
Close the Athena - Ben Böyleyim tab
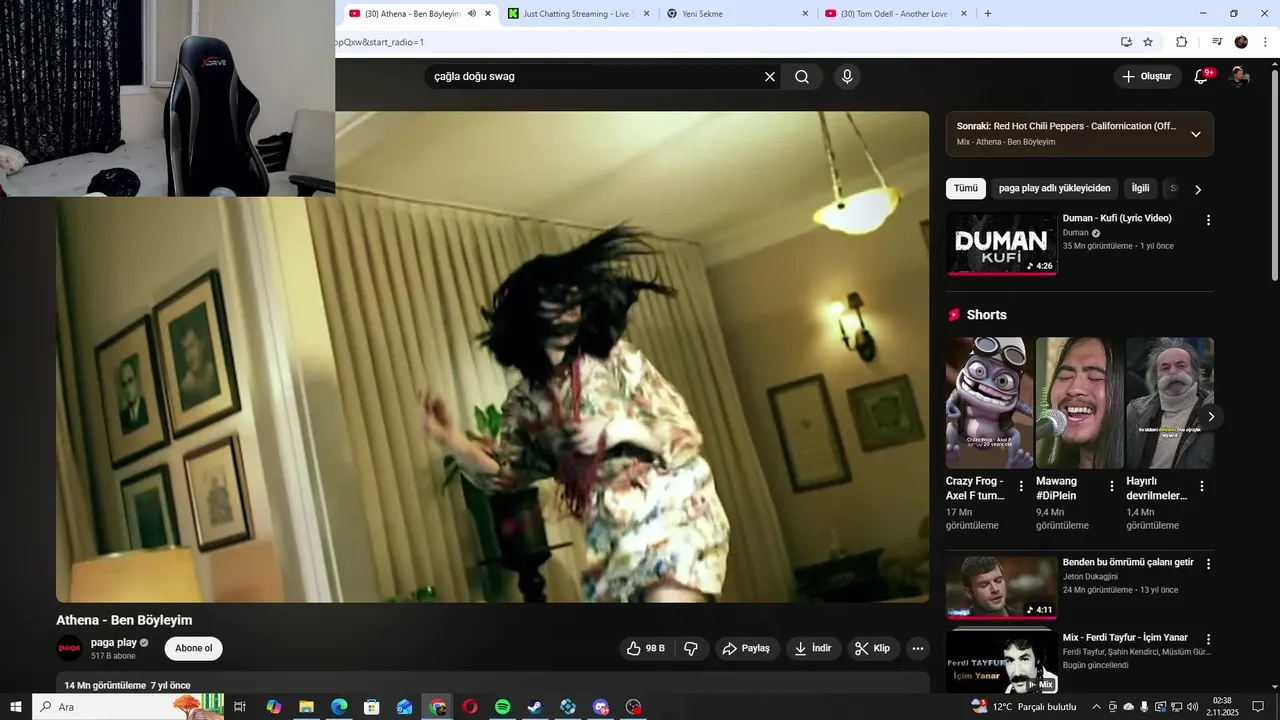[488, 14]
